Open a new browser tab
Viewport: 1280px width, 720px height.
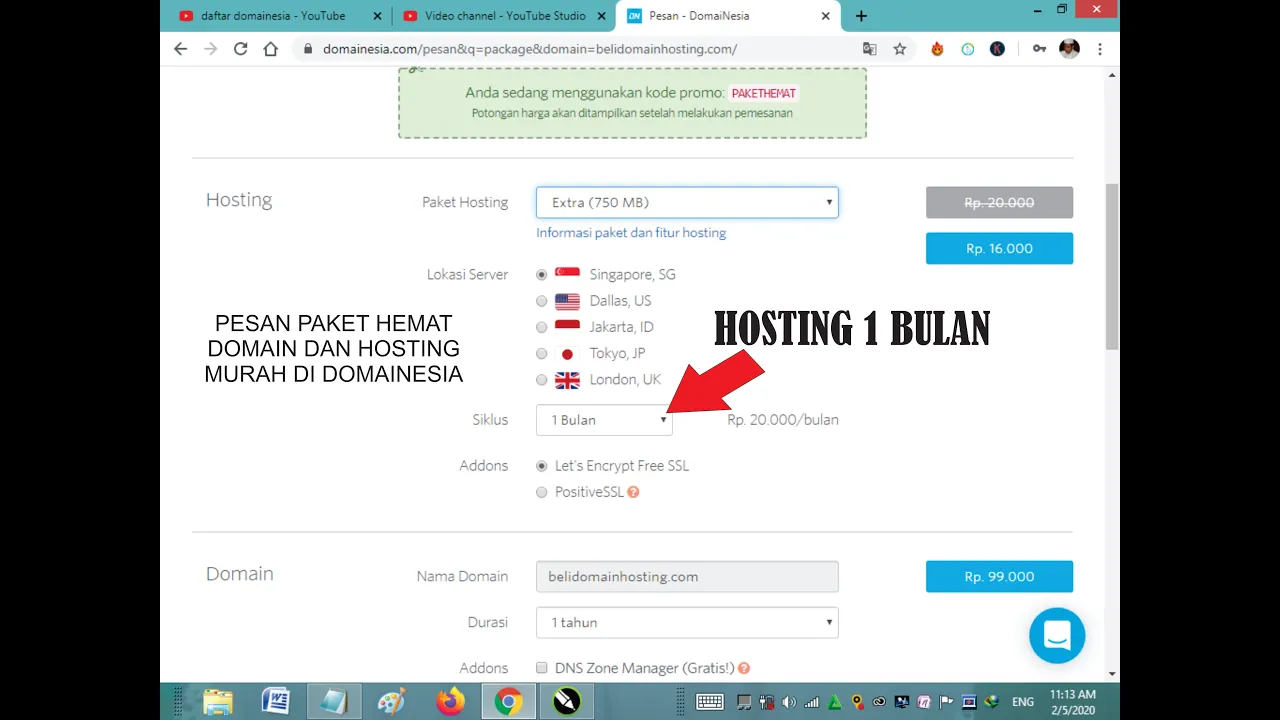pyautogui.click(x=861, y=16)
